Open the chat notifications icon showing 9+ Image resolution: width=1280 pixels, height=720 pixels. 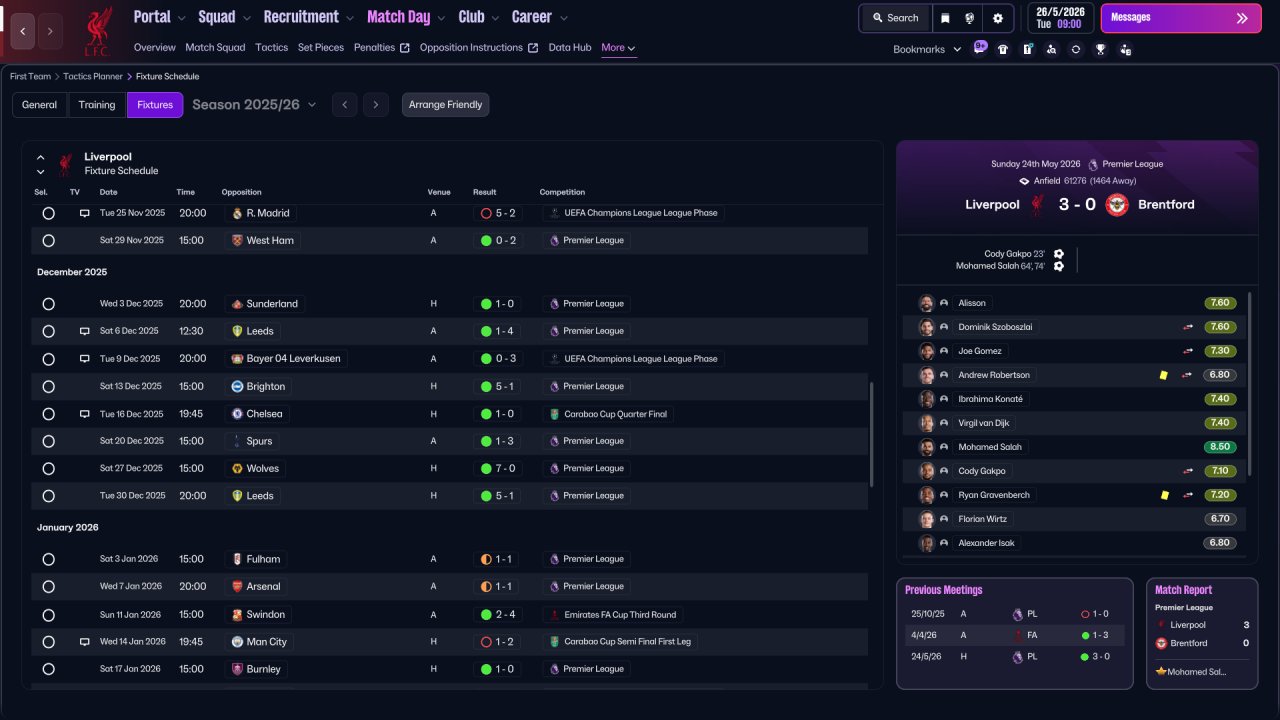(979, 48)
